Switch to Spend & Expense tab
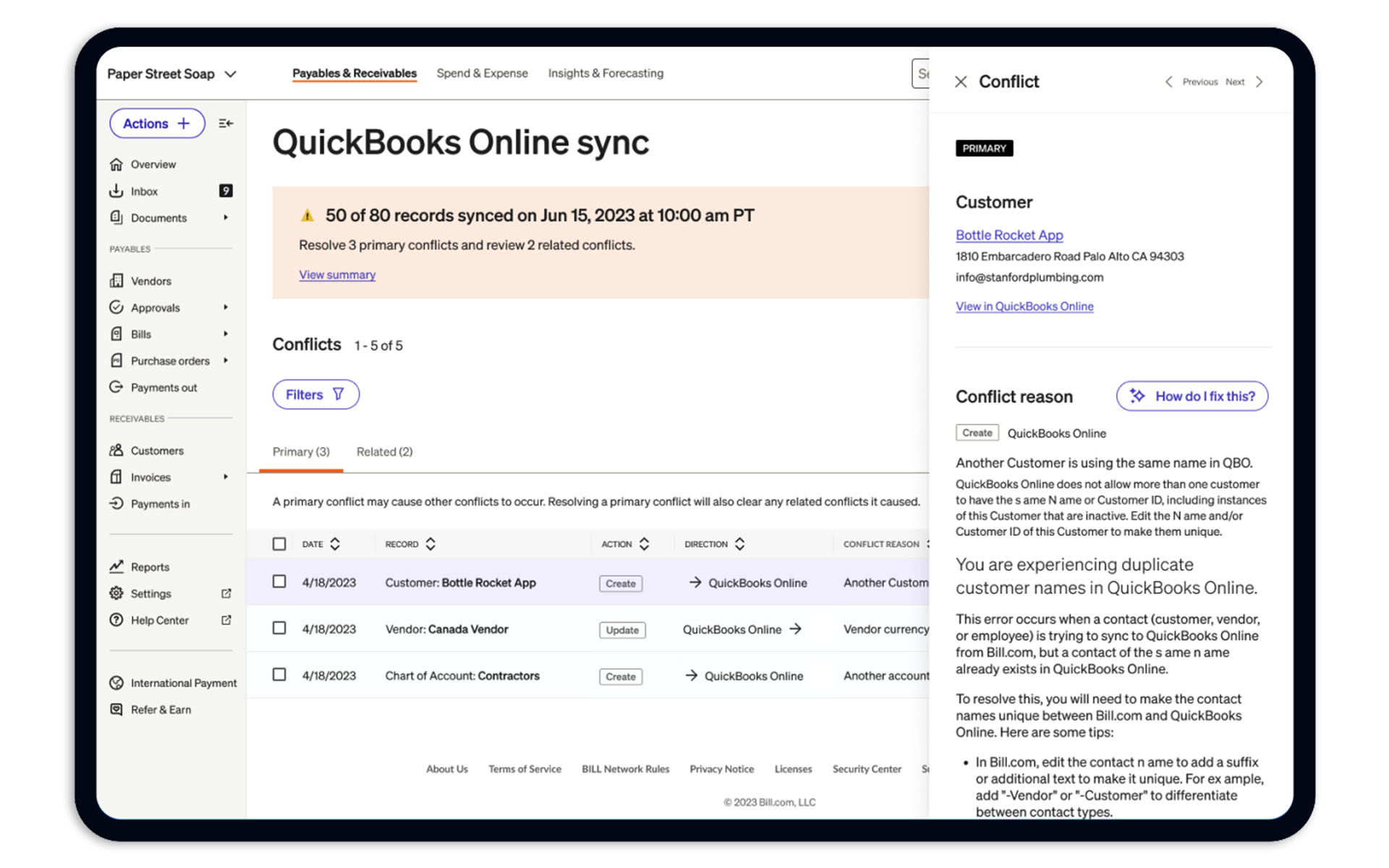 tap(483, 73)
